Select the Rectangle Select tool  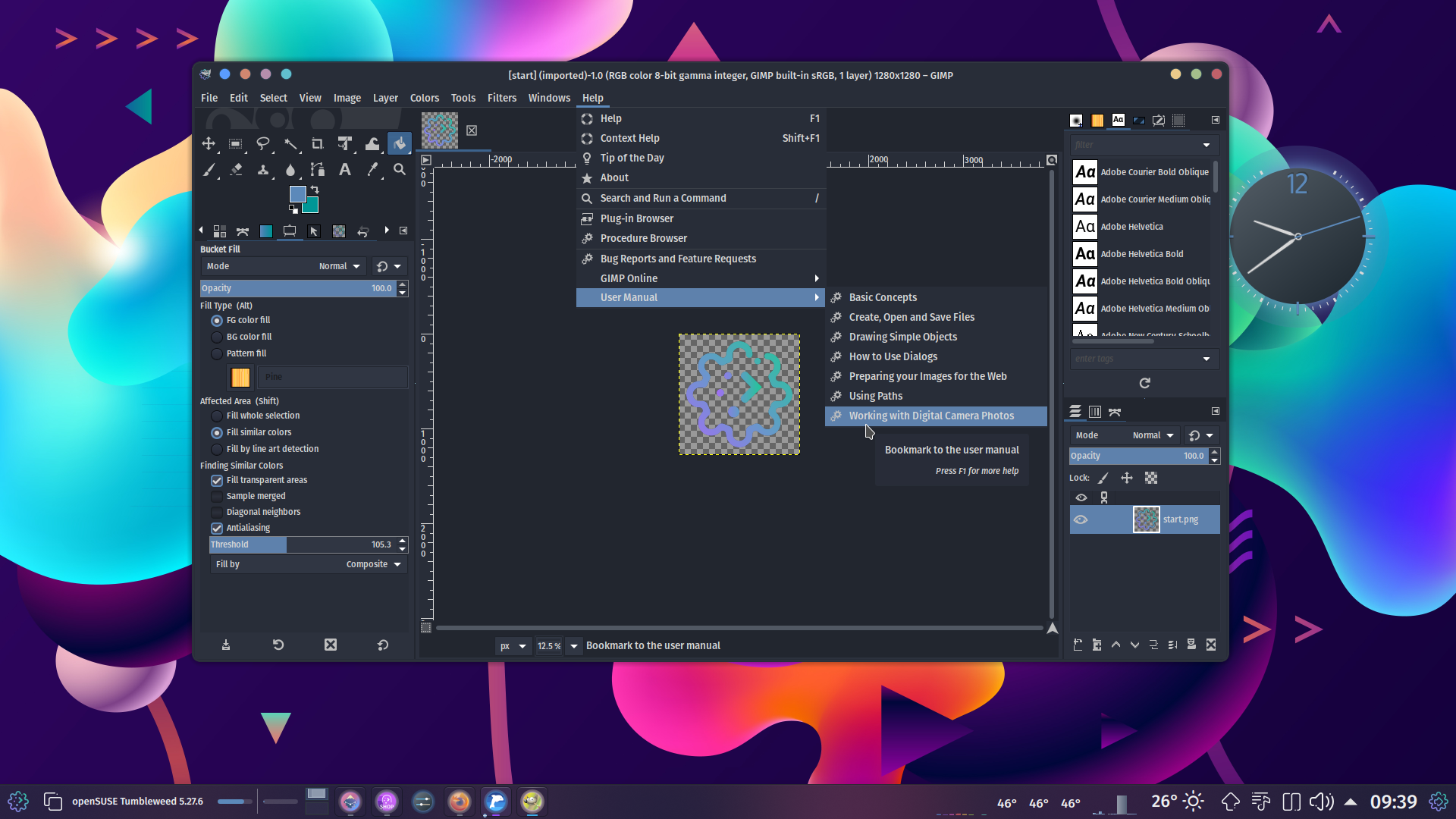pyautogui.click(x=236, y=143)
